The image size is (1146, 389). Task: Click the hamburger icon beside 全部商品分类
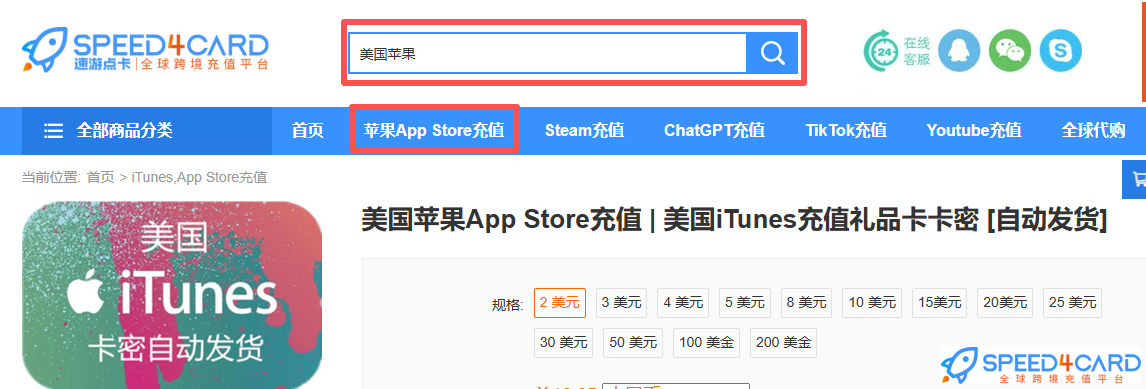click(x=53, y=131)
